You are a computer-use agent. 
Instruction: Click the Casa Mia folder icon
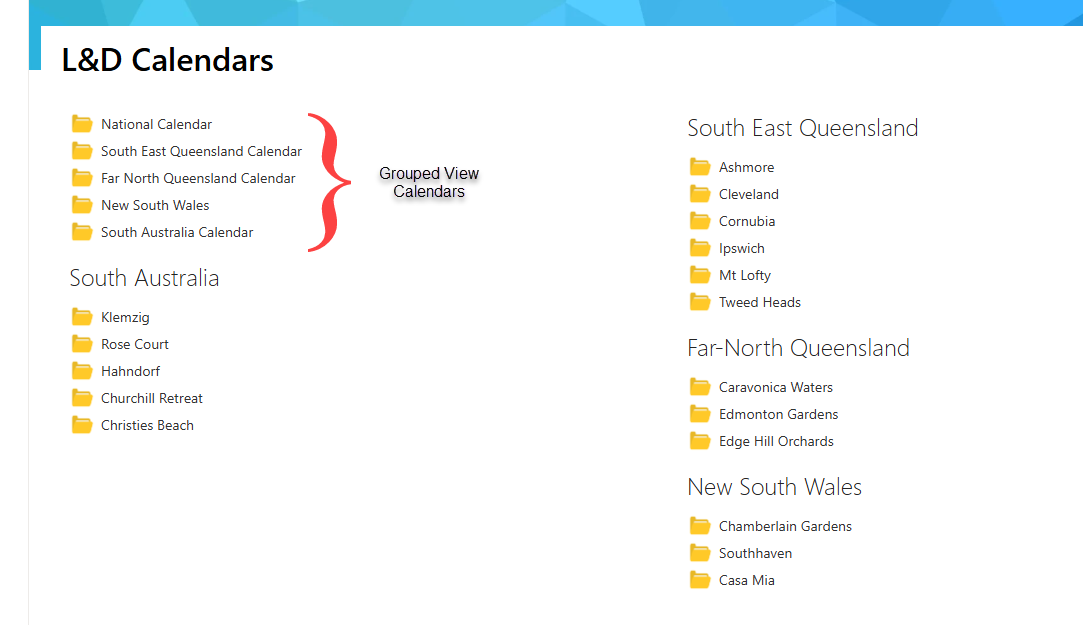pos(700,580)
